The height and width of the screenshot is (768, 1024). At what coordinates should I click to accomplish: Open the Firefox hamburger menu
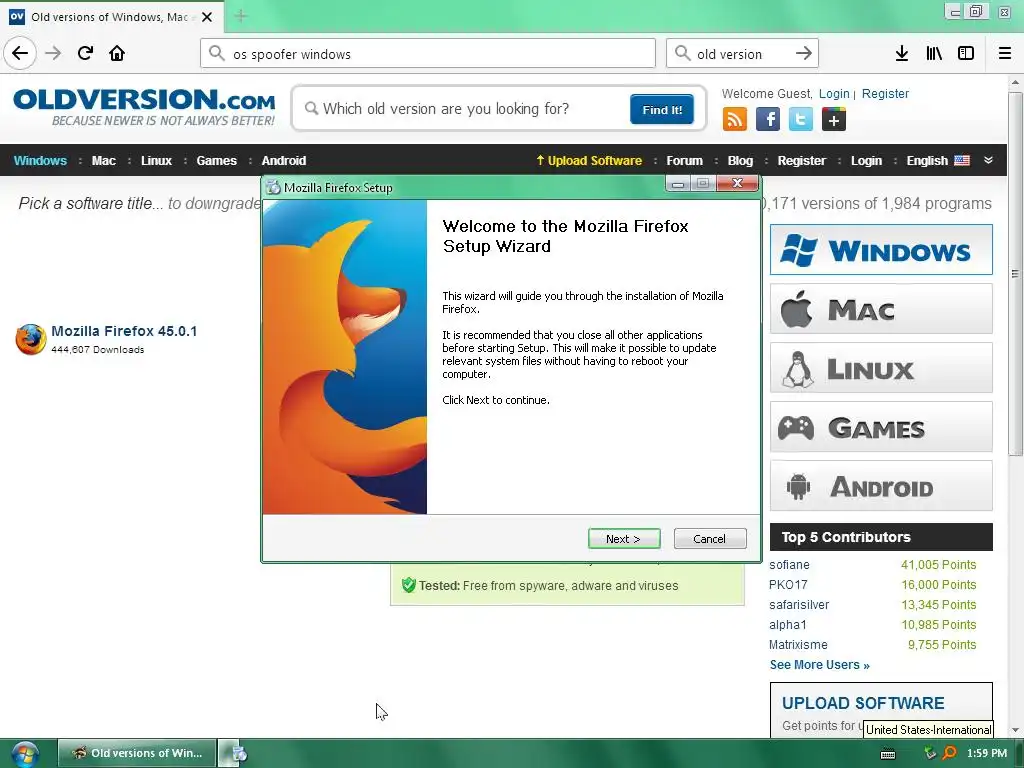tap(1004, 53)
